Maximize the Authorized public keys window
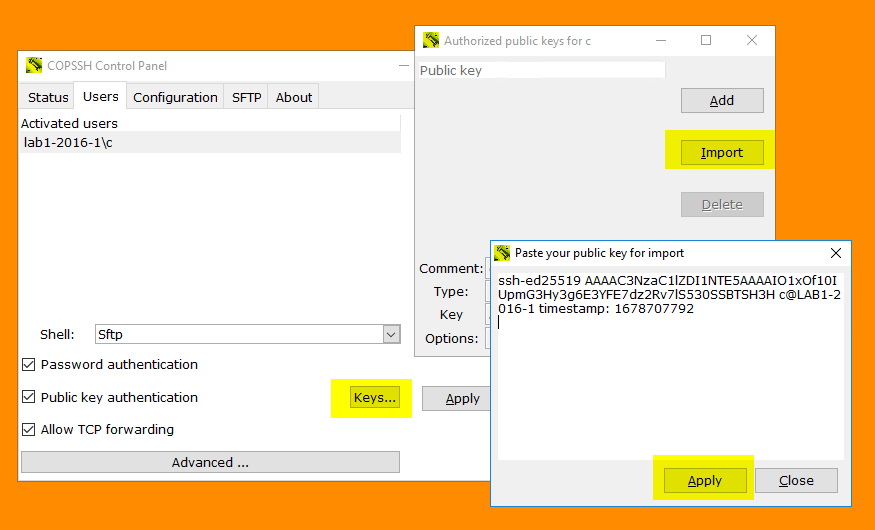The width and height of the screenshot is (875, 530). click(706, 40)
